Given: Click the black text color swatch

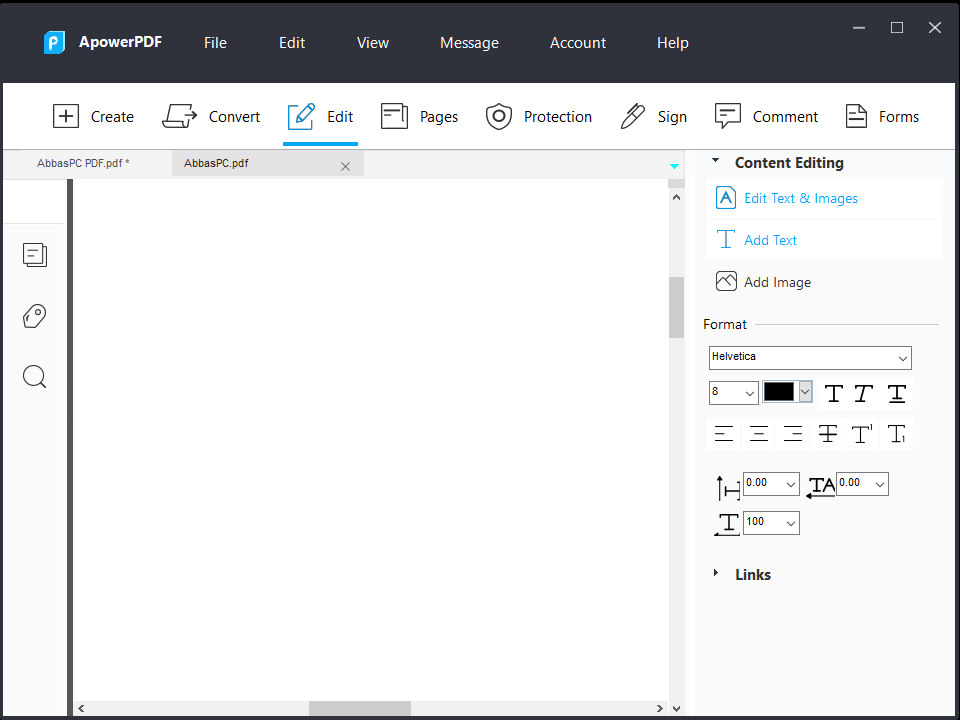Looking at the screenshot, I should [x=779, y=391].
